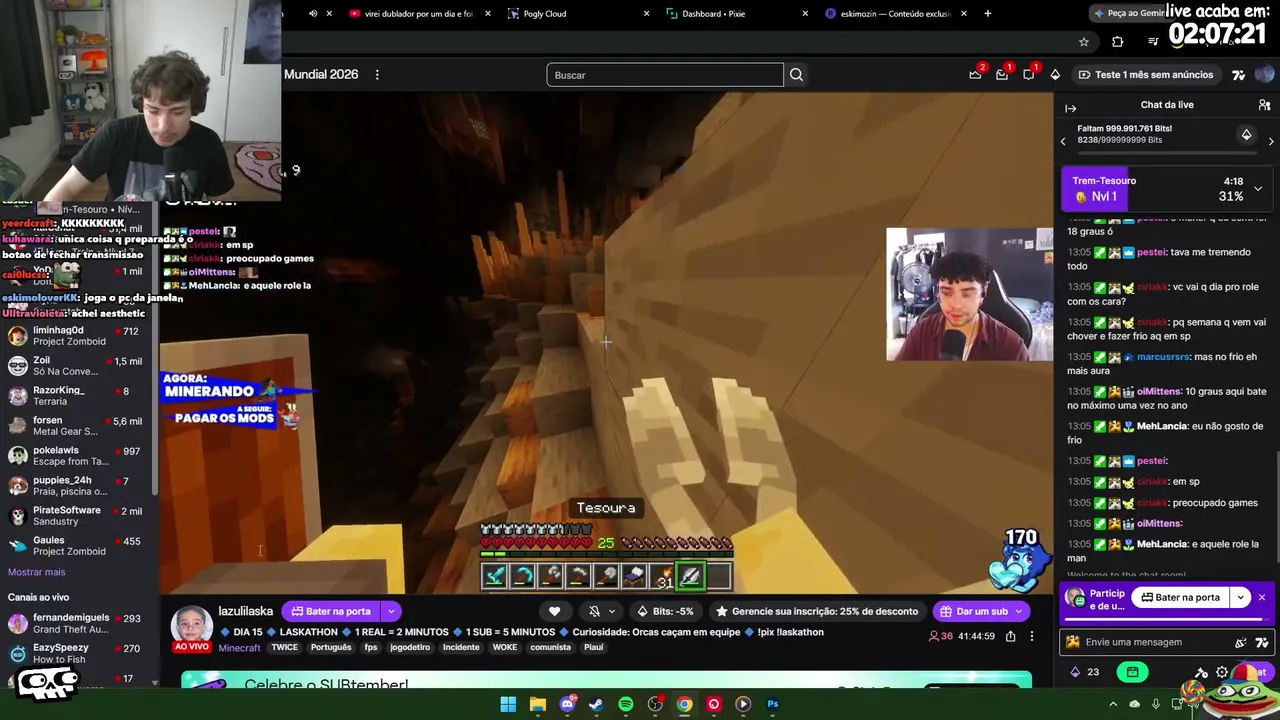Expand the Bater na porta dropdown in chat

click(x=1240, y=597)
